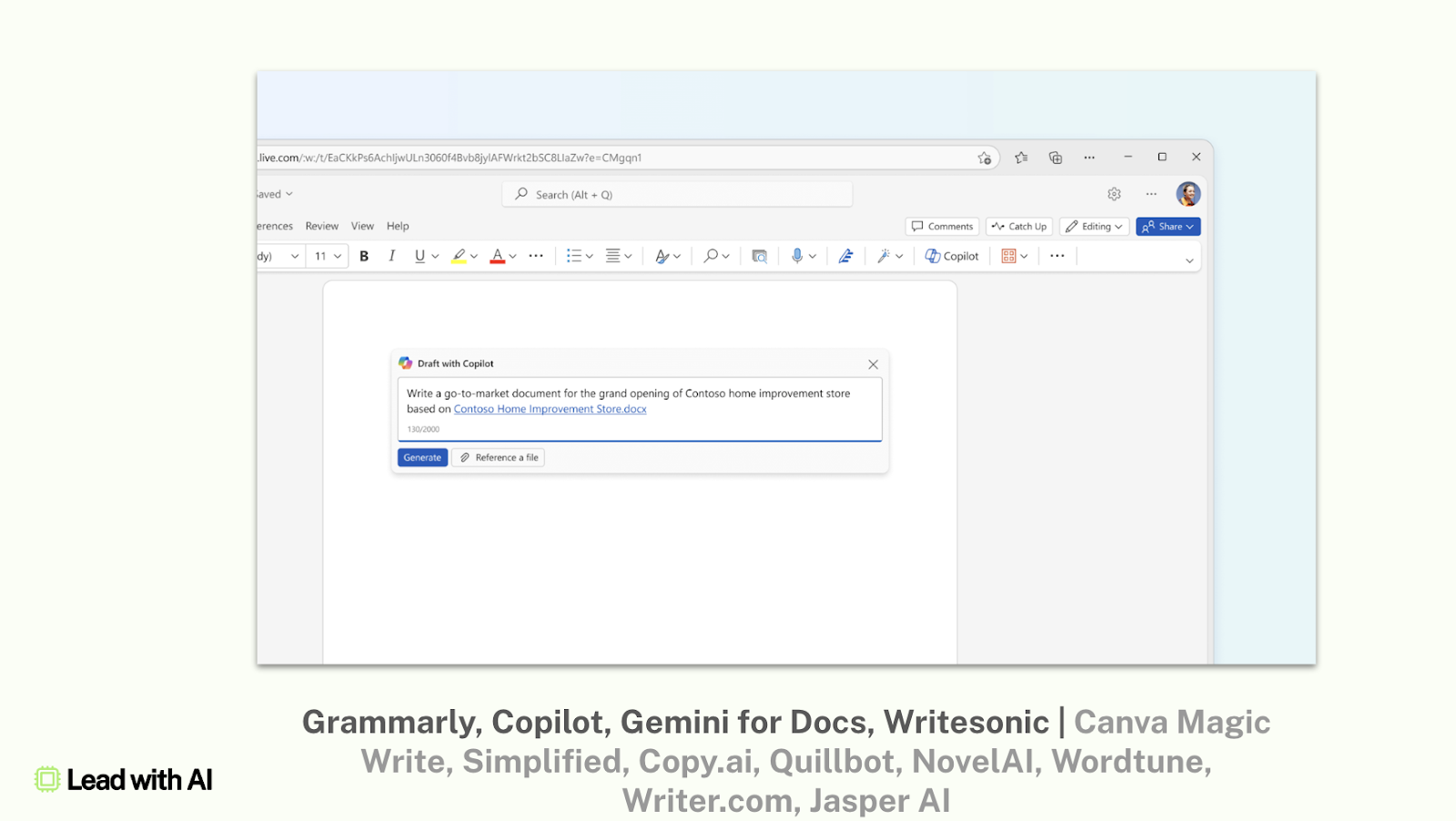Toggle Italic formatting in toolbar

[x=391, y=257]
